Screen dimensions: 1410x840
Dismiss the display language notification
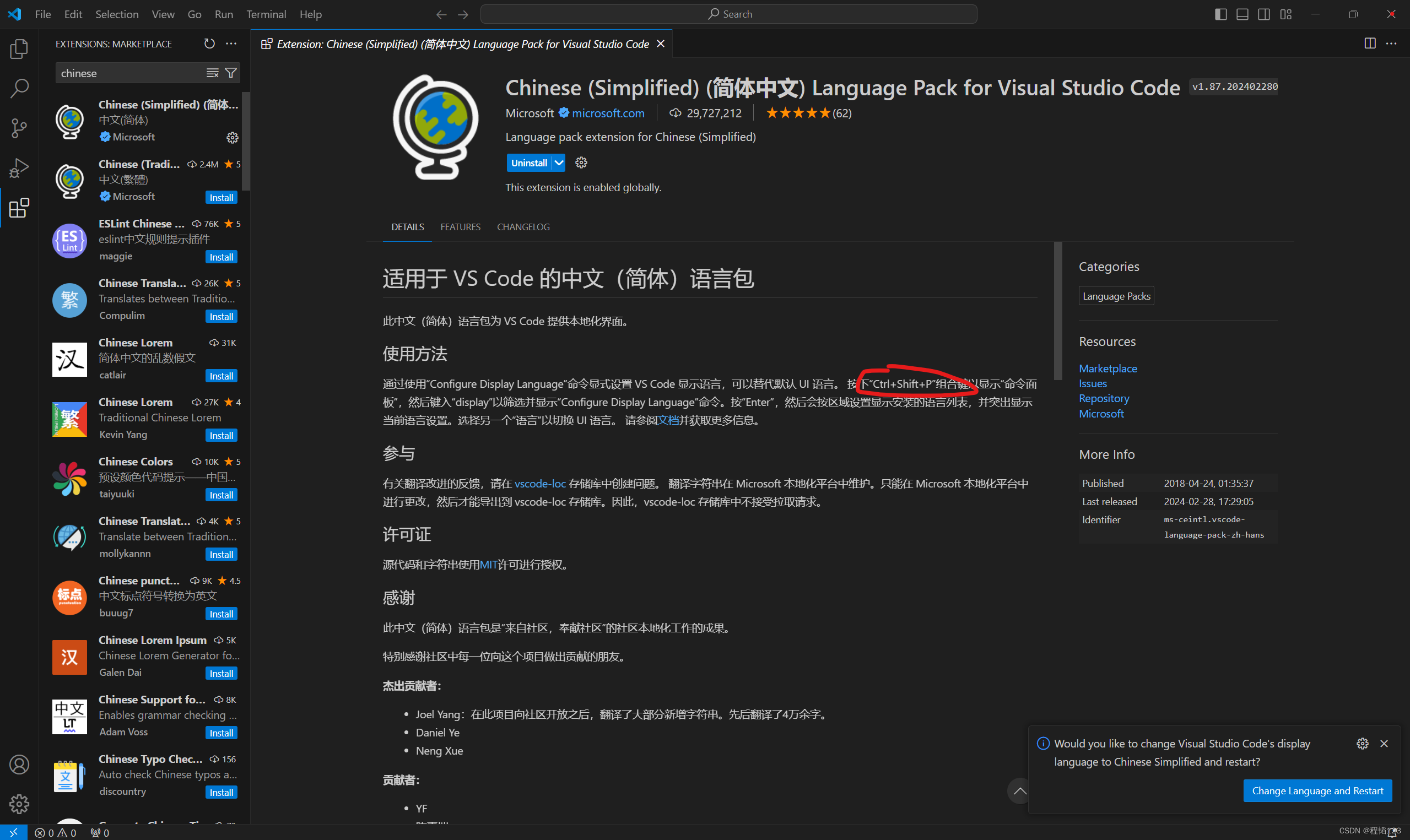pos(1384,743)
